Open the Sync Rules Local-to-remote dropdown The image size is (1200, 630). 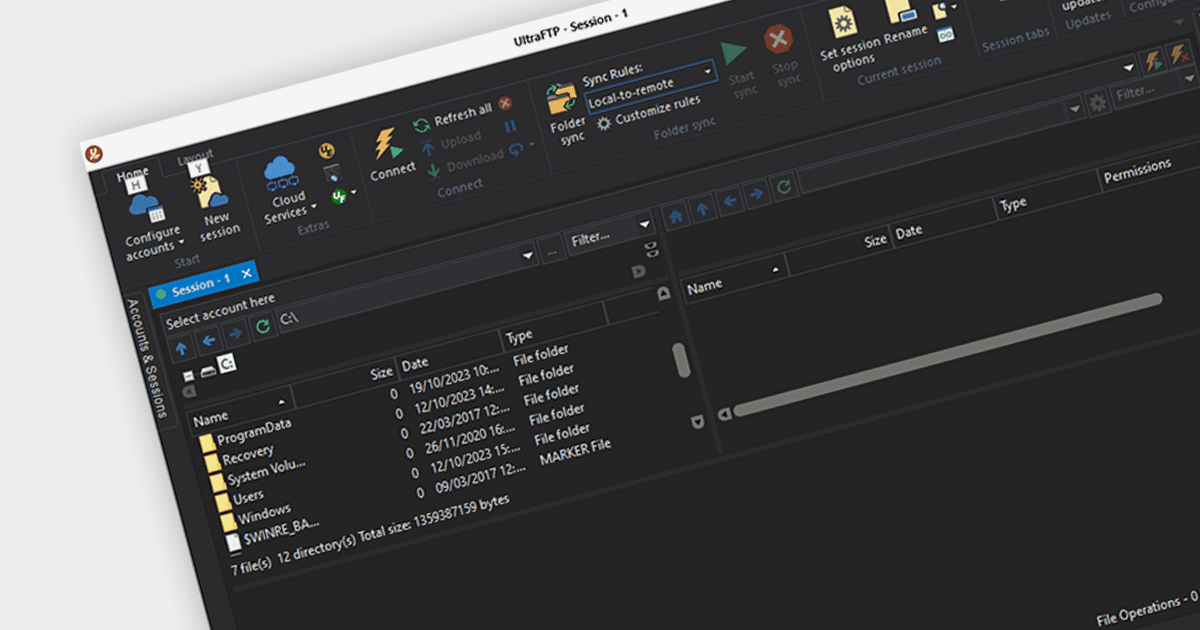click(x=651, y=89)
